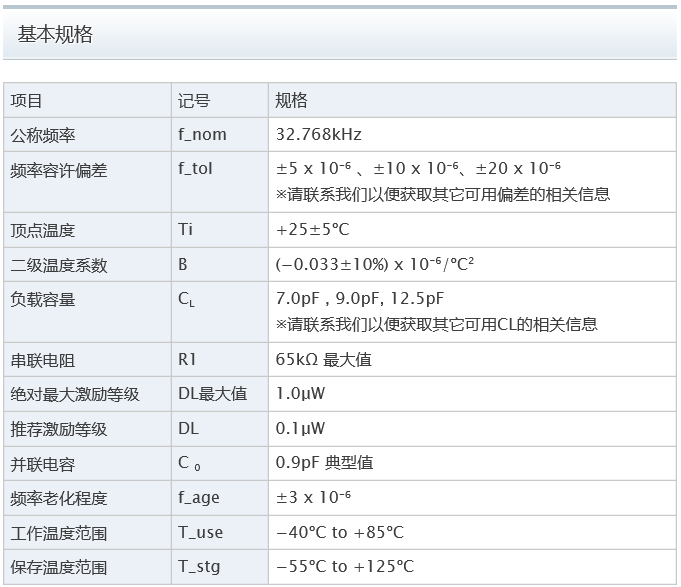Click the 7.0pF, 9.0pF, 12.5pF load values
The height and width of the screenshot is (587, 681).
(359, 299)
